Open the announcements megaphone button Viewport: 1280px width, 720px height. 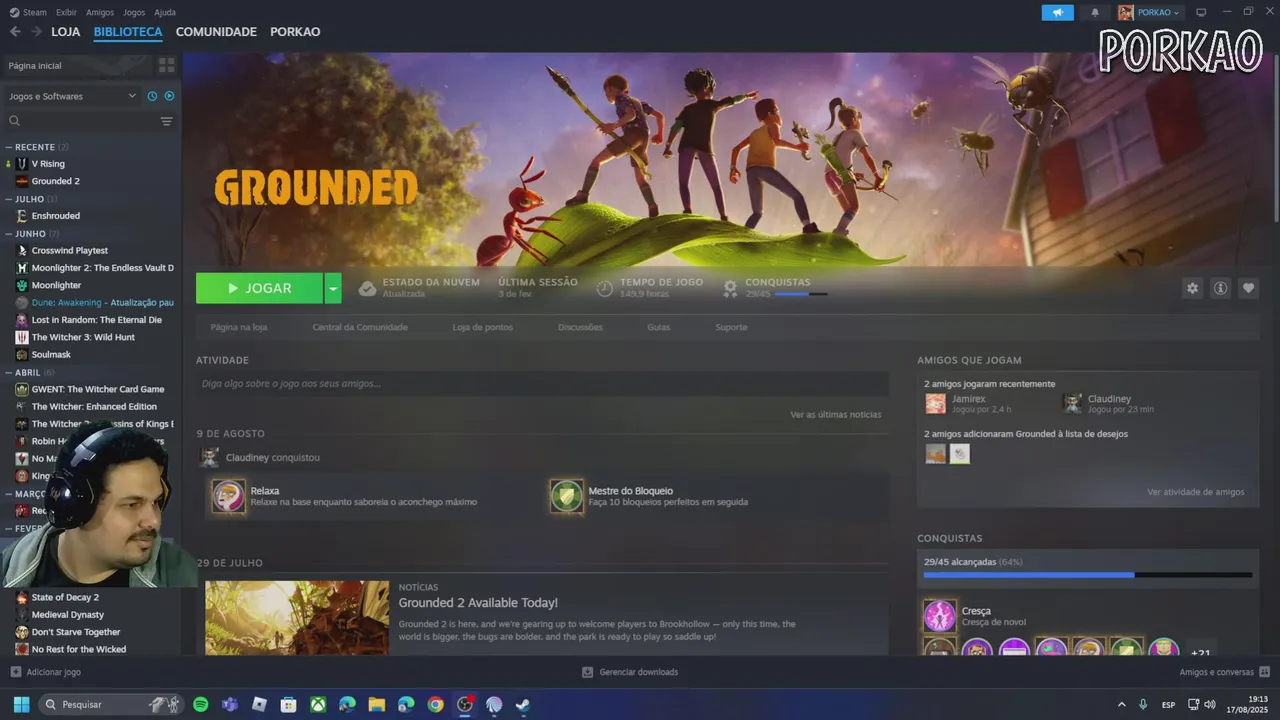pos(1057,12)
